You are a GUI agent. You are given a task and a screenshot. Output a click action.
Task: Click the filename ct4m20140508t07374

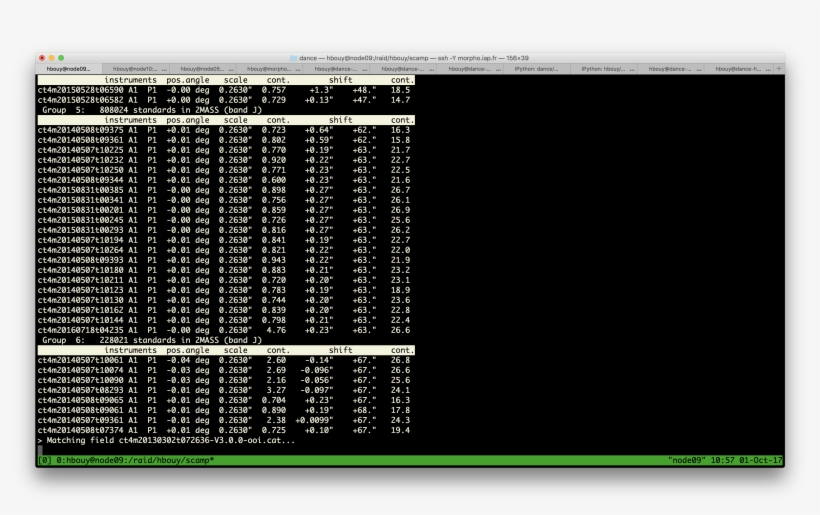(x=81, y=430)
